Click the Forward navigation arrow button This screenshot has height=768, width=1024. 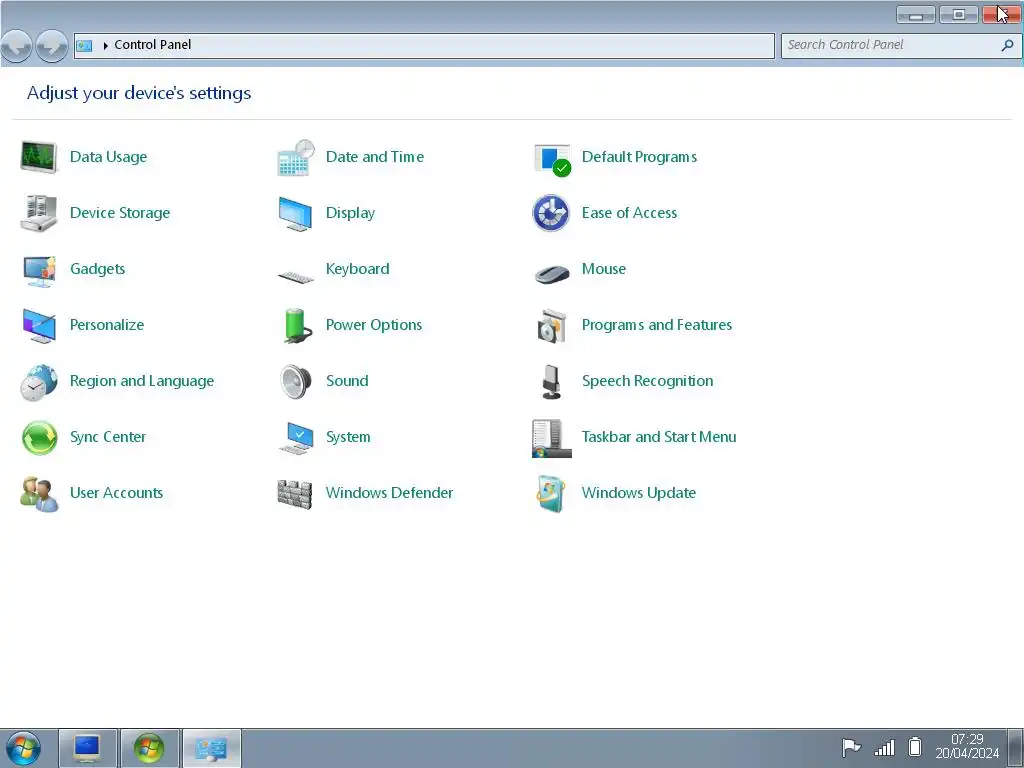[x=52, y=46]
